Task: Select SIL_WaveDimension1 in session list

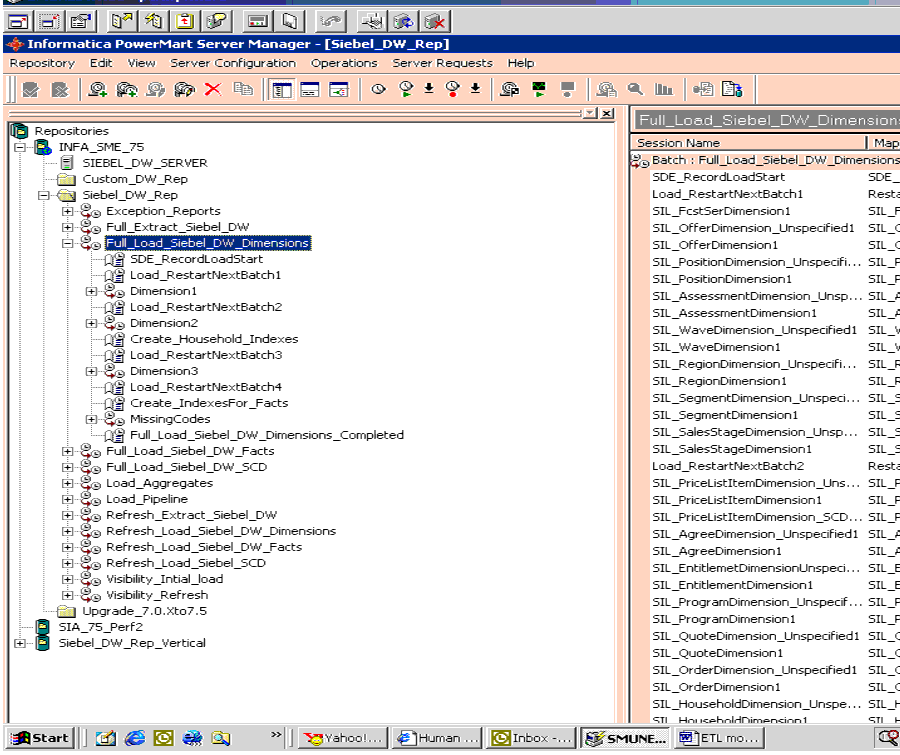Action: (x=716, y=347)
